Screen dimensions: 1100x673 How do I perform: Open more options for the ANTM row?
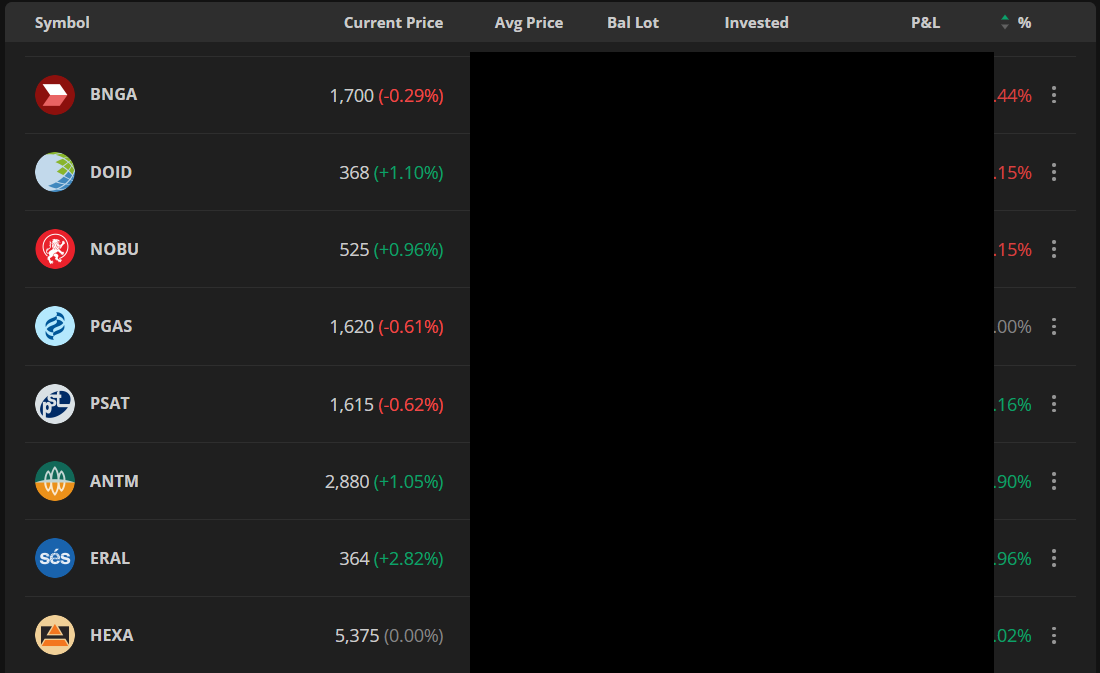pos(1053,481)
